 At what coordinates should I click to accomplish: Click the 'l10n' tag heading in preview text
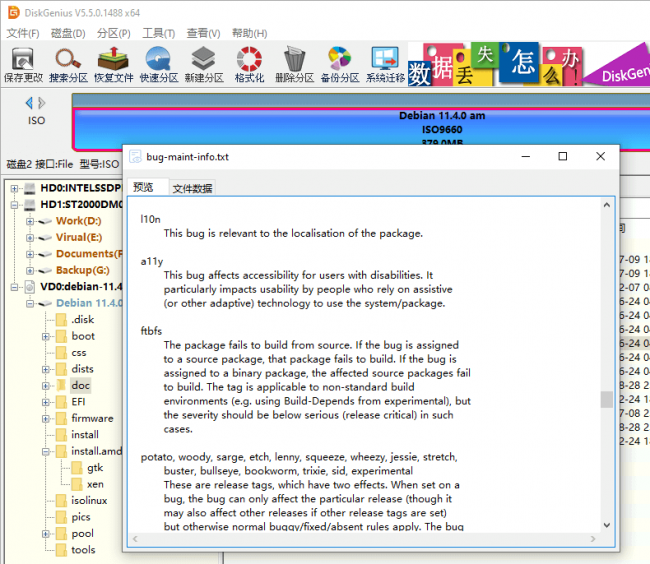150,219
